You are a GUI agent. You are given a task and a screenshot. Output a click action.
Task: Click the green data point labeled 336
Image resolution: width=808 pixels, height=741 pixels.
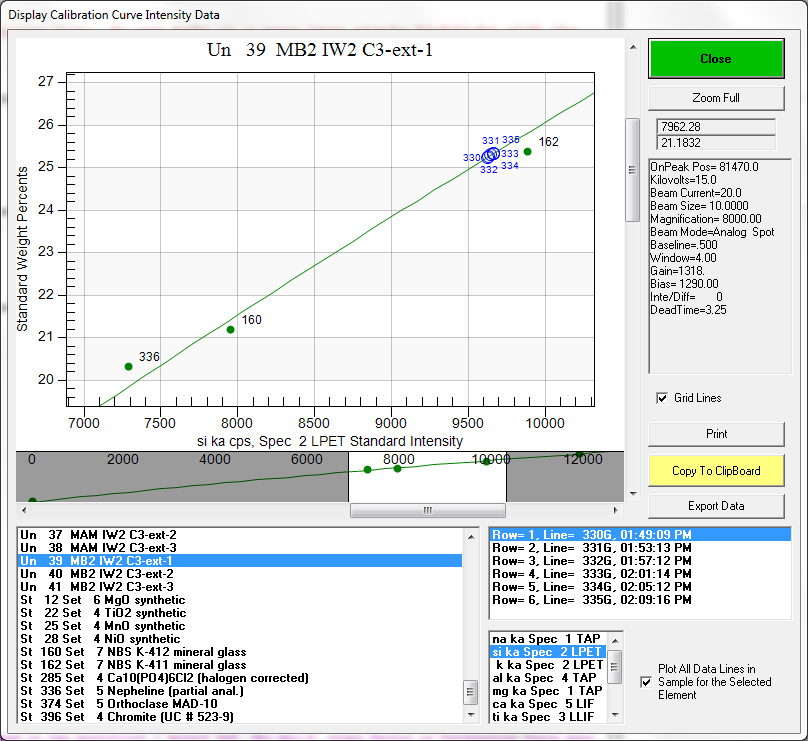pyautogui.click(x=128, y=366)
